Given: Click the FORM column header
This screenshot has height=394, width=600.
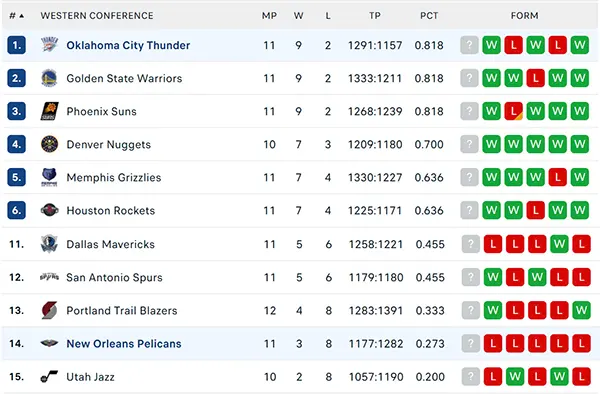Looking at the screenshot, I should point(524,16).
